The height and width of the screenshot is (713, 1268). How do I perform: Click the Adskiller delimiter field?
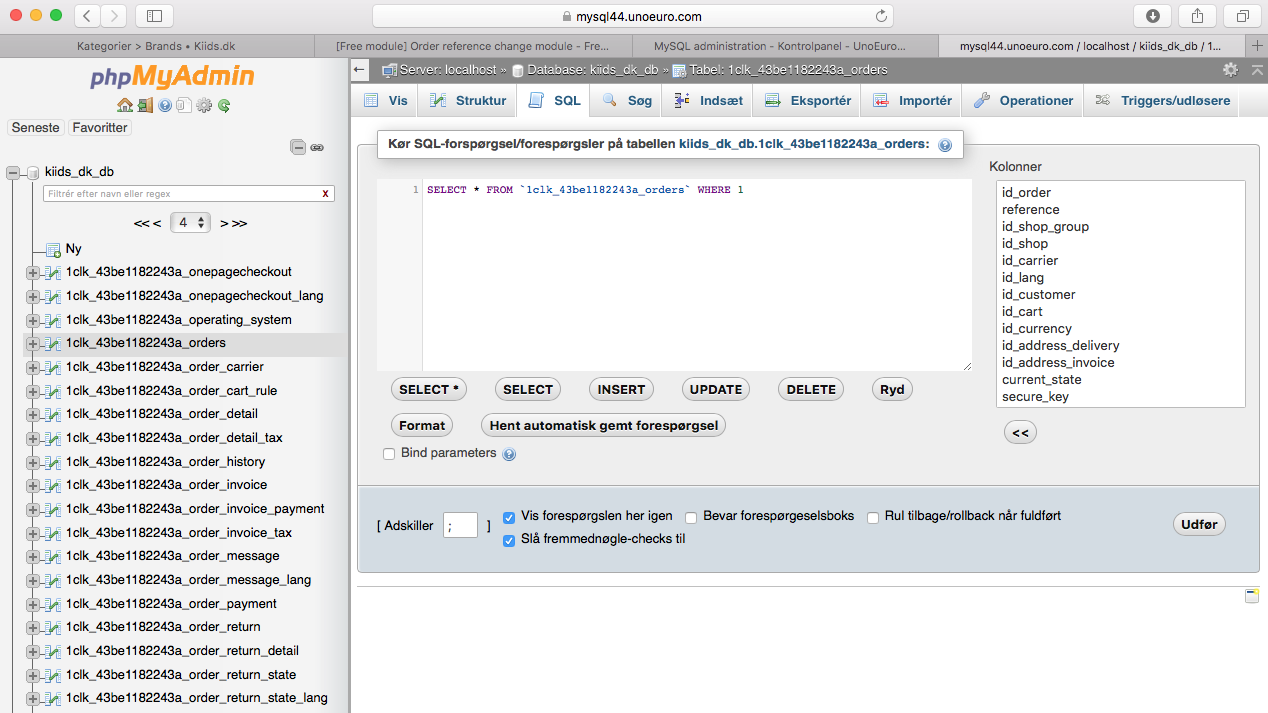(x=461, y=526)
